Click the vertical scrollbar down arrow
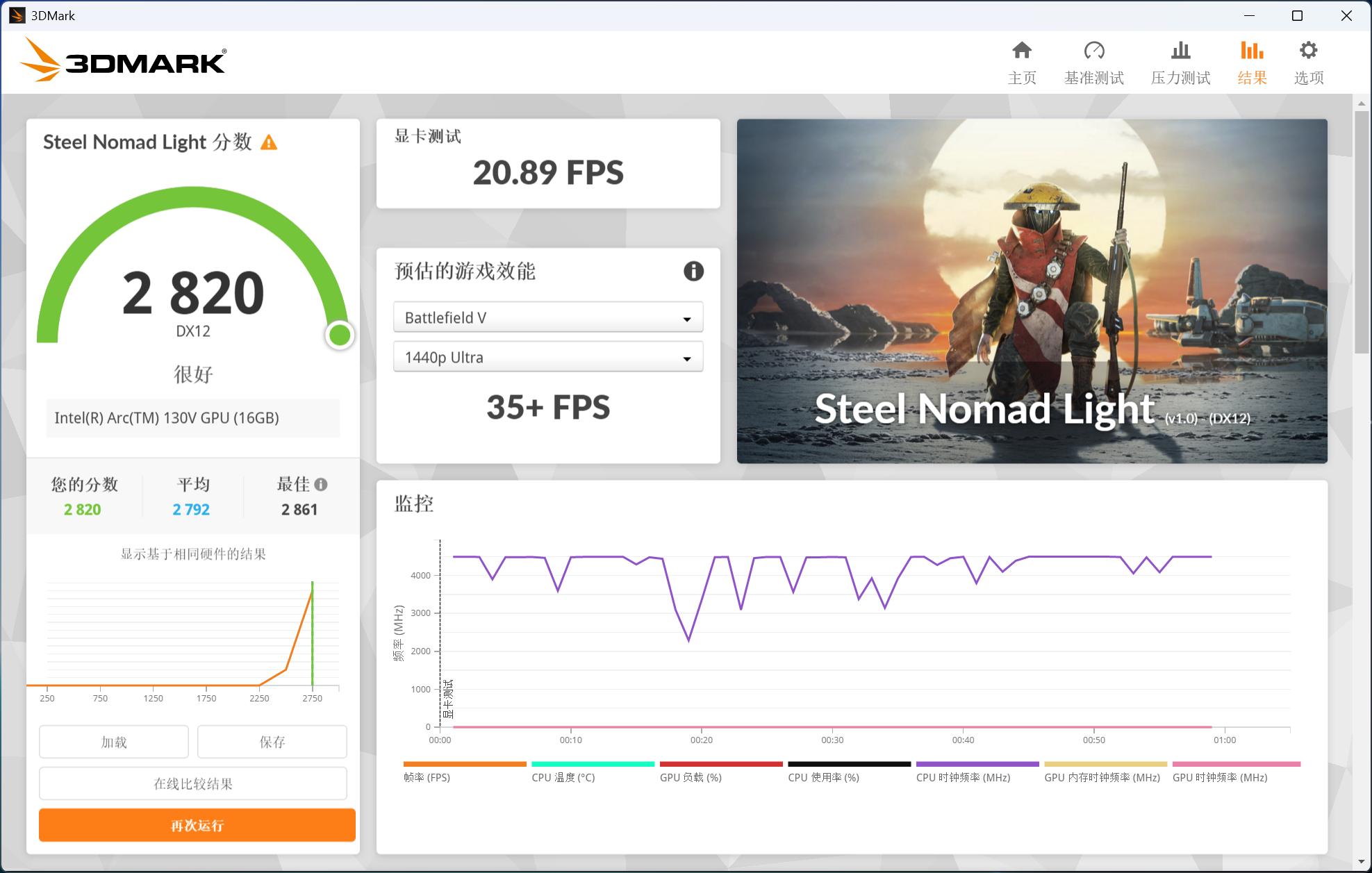The height and width of the screenshot is (873, 1372). [1361, 862]
